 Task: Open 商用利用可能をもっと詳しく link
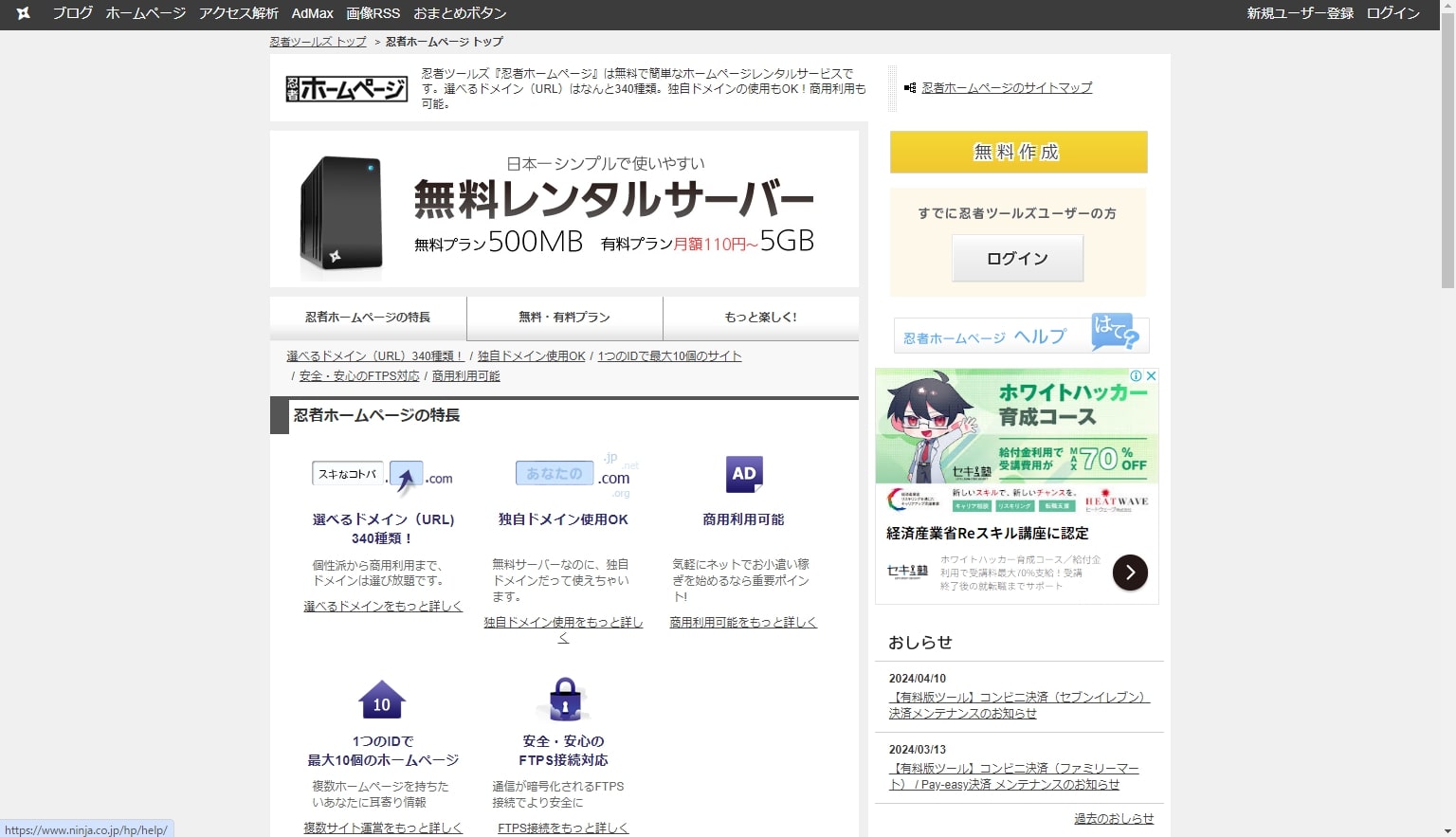pos(743,623)
